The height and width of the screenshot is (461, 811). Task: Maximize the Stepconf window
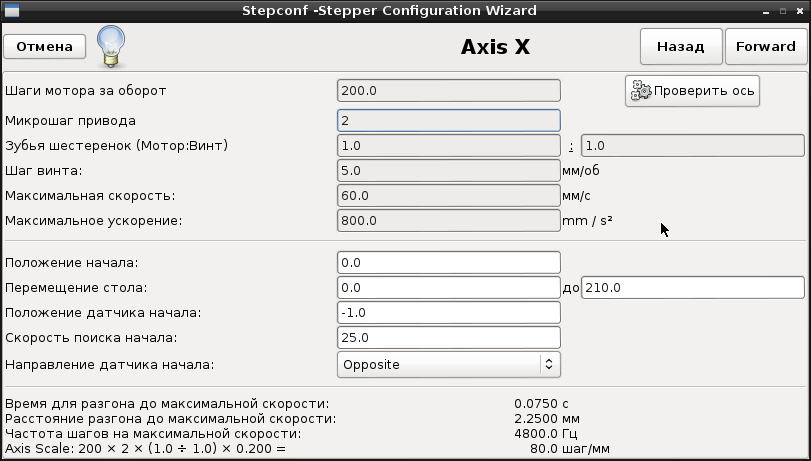point(777,10)
